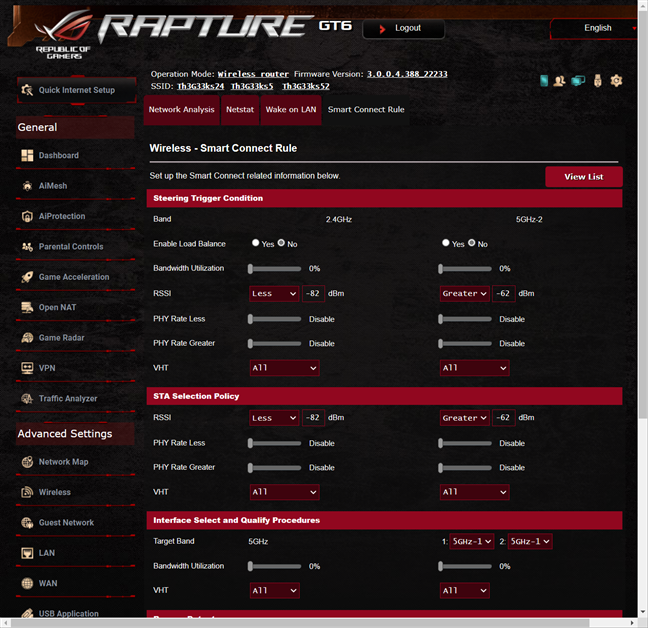Open English language dropdown
The width and height of the screenshot is (648, 628).
point(595,28)
